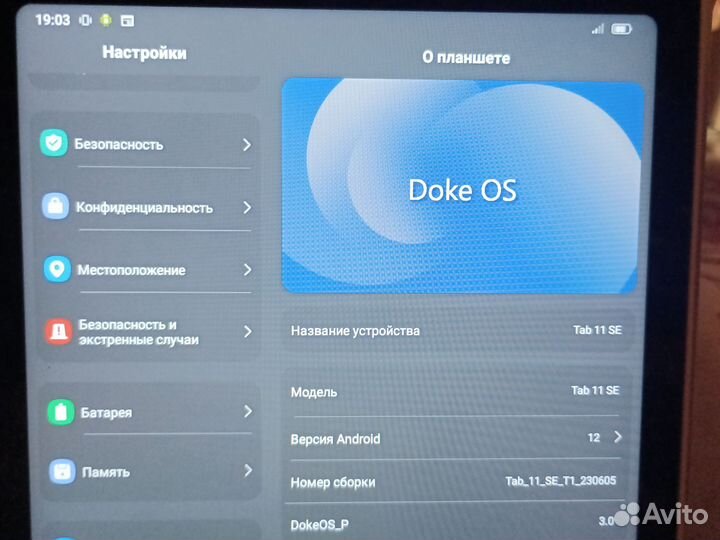Viewport: 720px width, 540px height.
Task: Open Безопасность и экстренные случаи
Action: (x=149, y=332)
